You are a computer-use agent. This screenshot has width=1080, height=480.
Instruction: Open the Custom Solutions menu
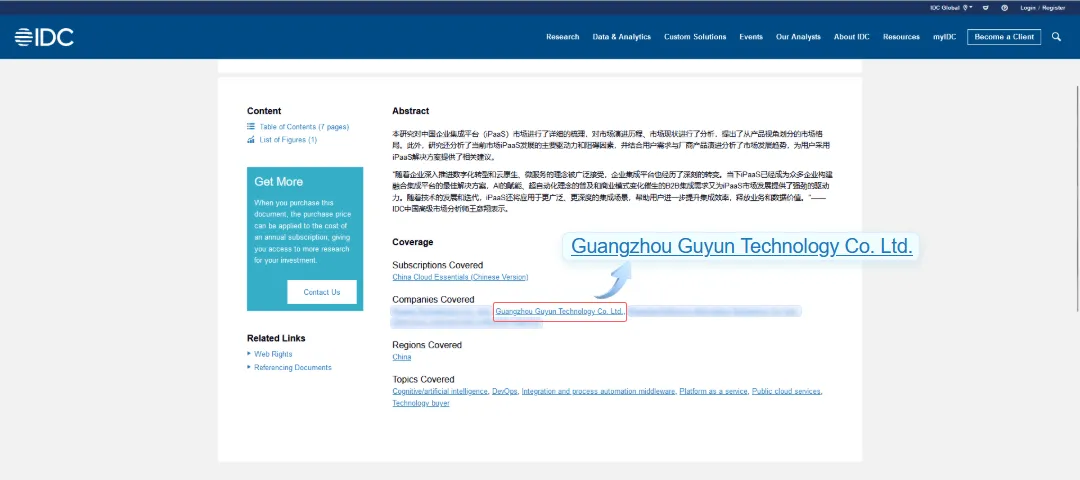(x=695, y=37)
